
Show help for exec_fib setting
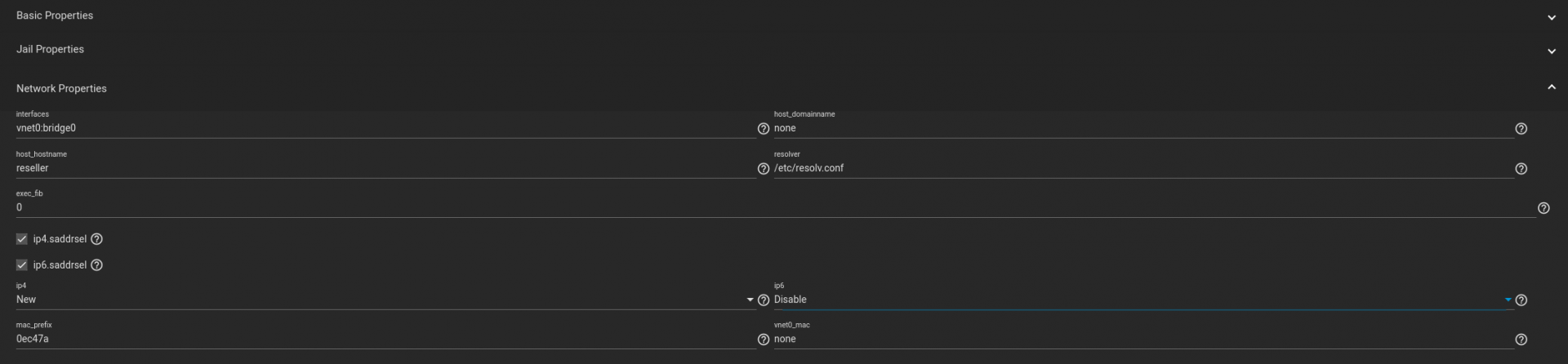pos(1543,208)
